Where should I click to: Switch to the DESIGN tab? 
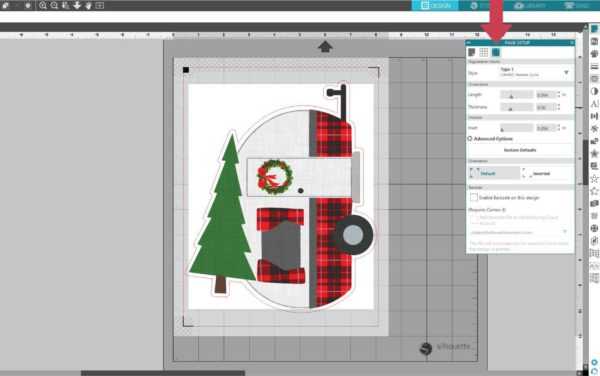tap(435, 5)
